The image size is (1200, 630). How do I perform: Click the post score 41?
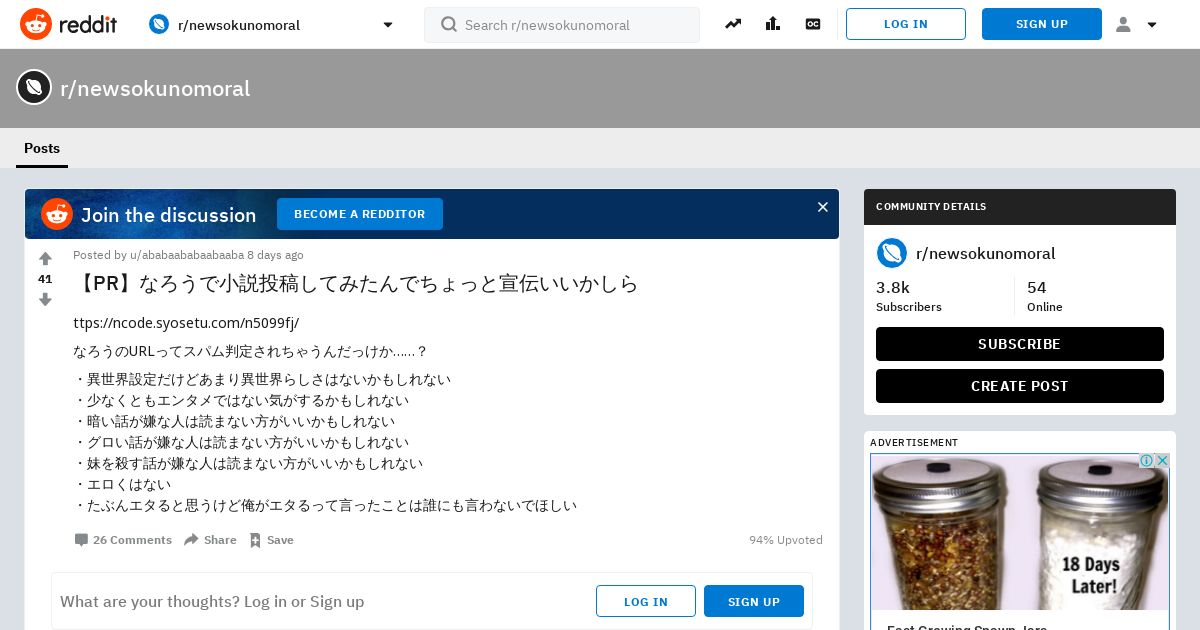(x=45, y=279)
